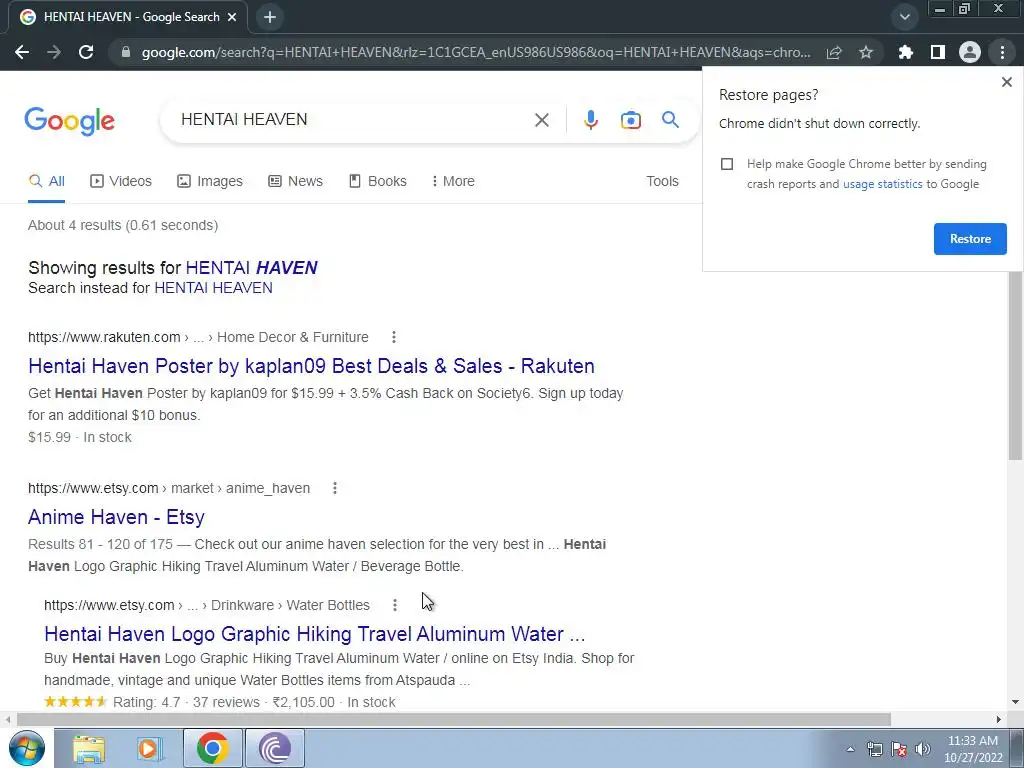Open options menu for etsy anime_haven result
The image size is (1024, 768).
[334, 488]
